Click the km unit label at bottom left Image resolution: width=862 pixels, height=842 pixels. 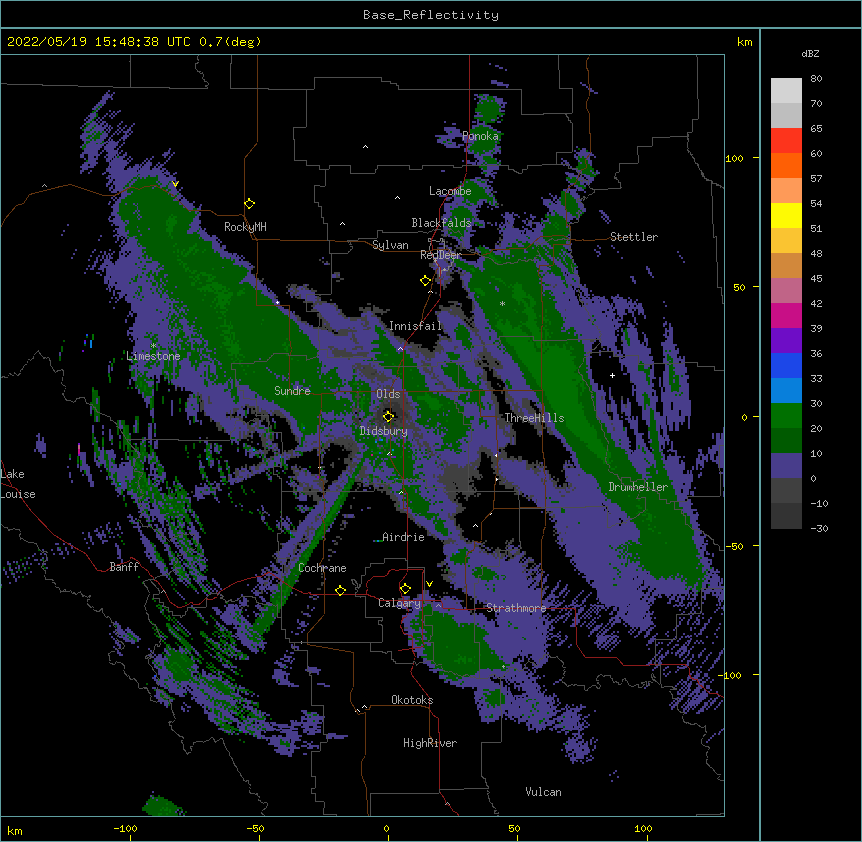(15, 830)
